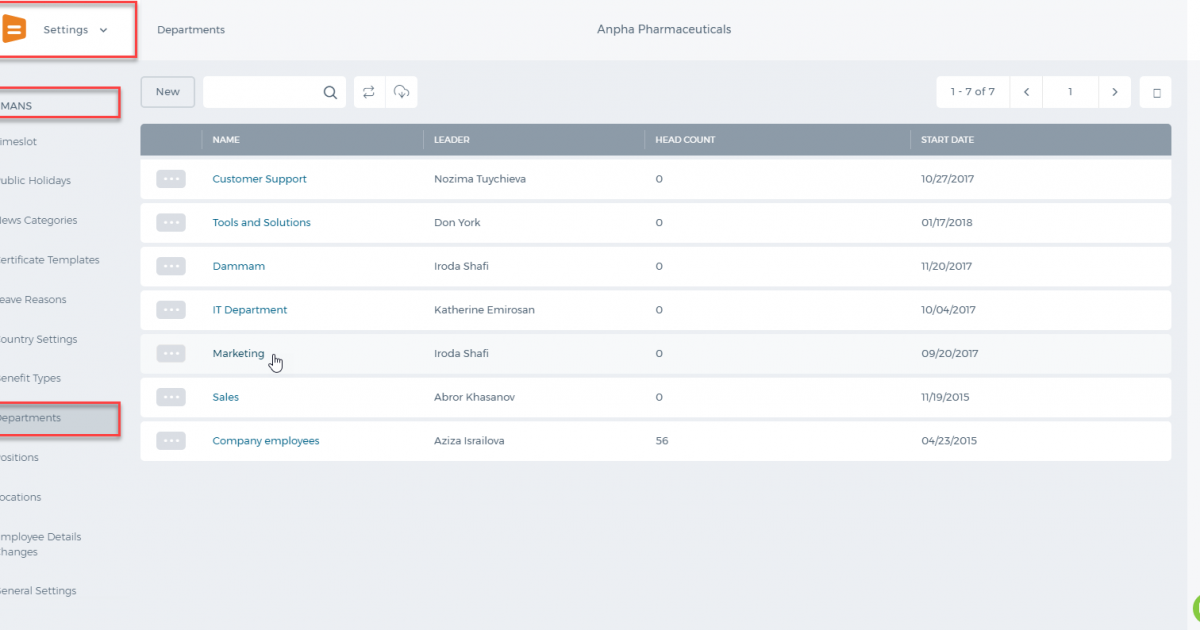Screen dimensions: 1200x630
Task: Select General Settings in the sidebar
Action: click(38, 591)
